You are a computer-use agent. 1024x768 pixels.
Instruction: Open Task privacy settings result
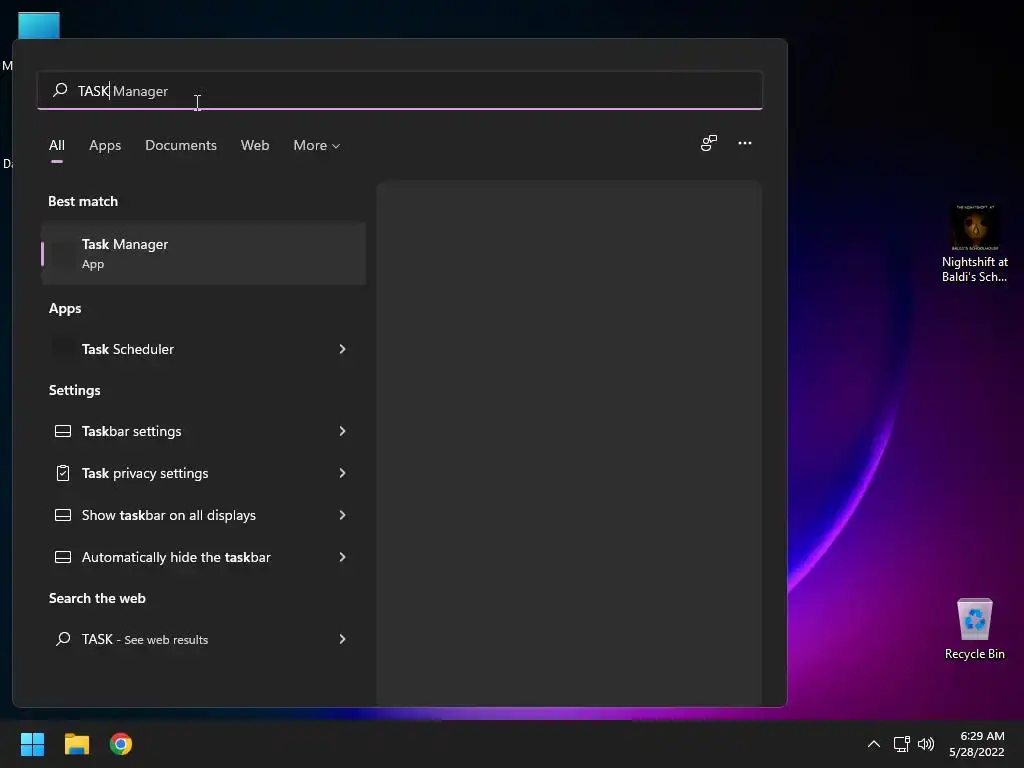[x=203, y=473]
